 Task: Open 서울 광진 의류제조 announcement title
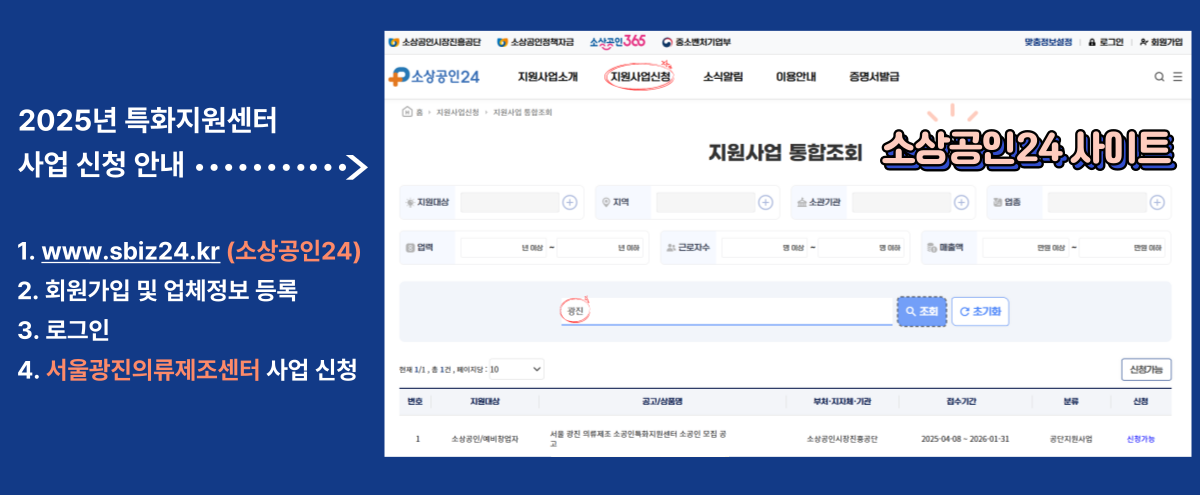tap(638, 439)
